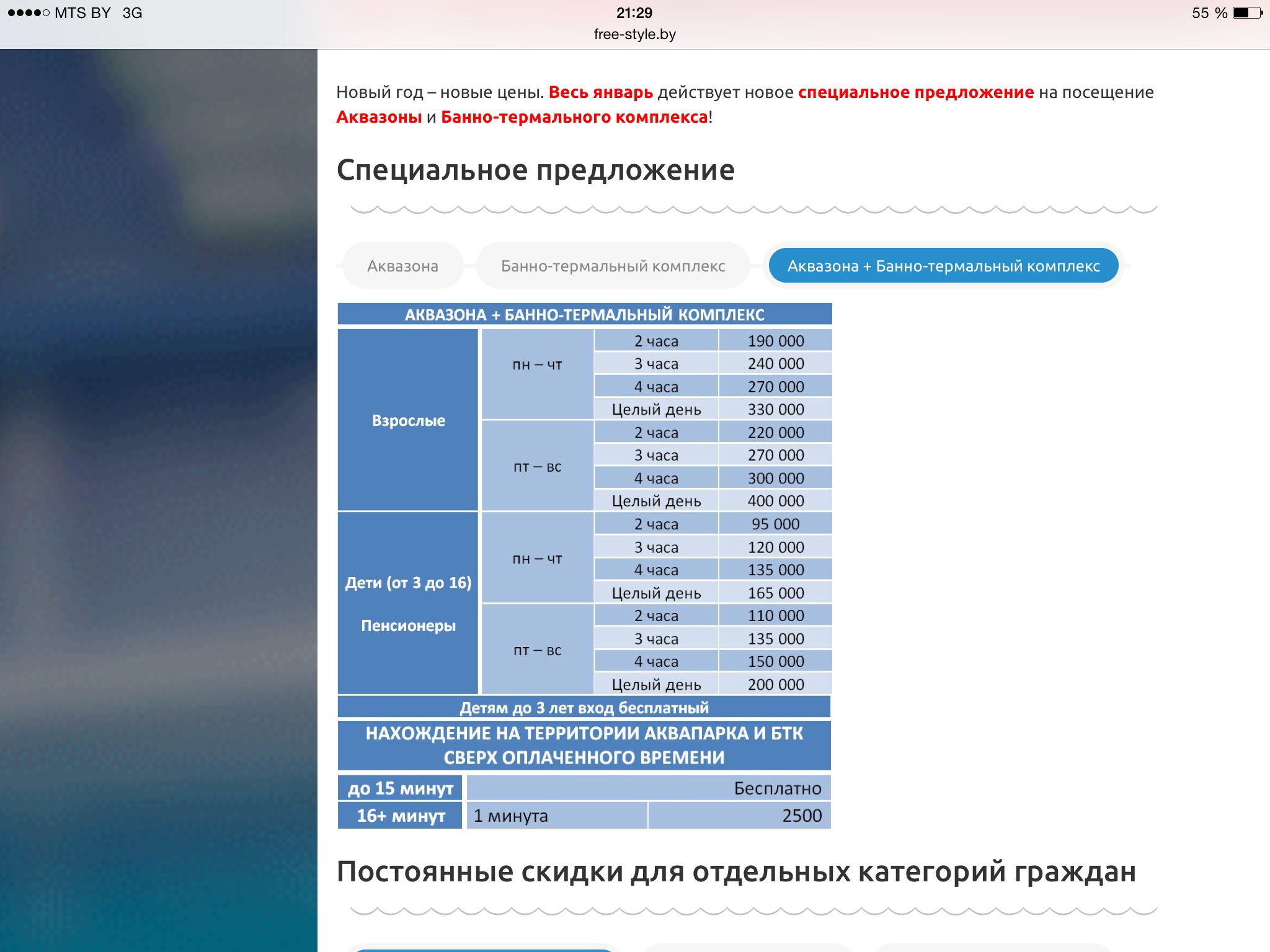
Task: Click the Пенсионеры label
Action: coord(408,625)
